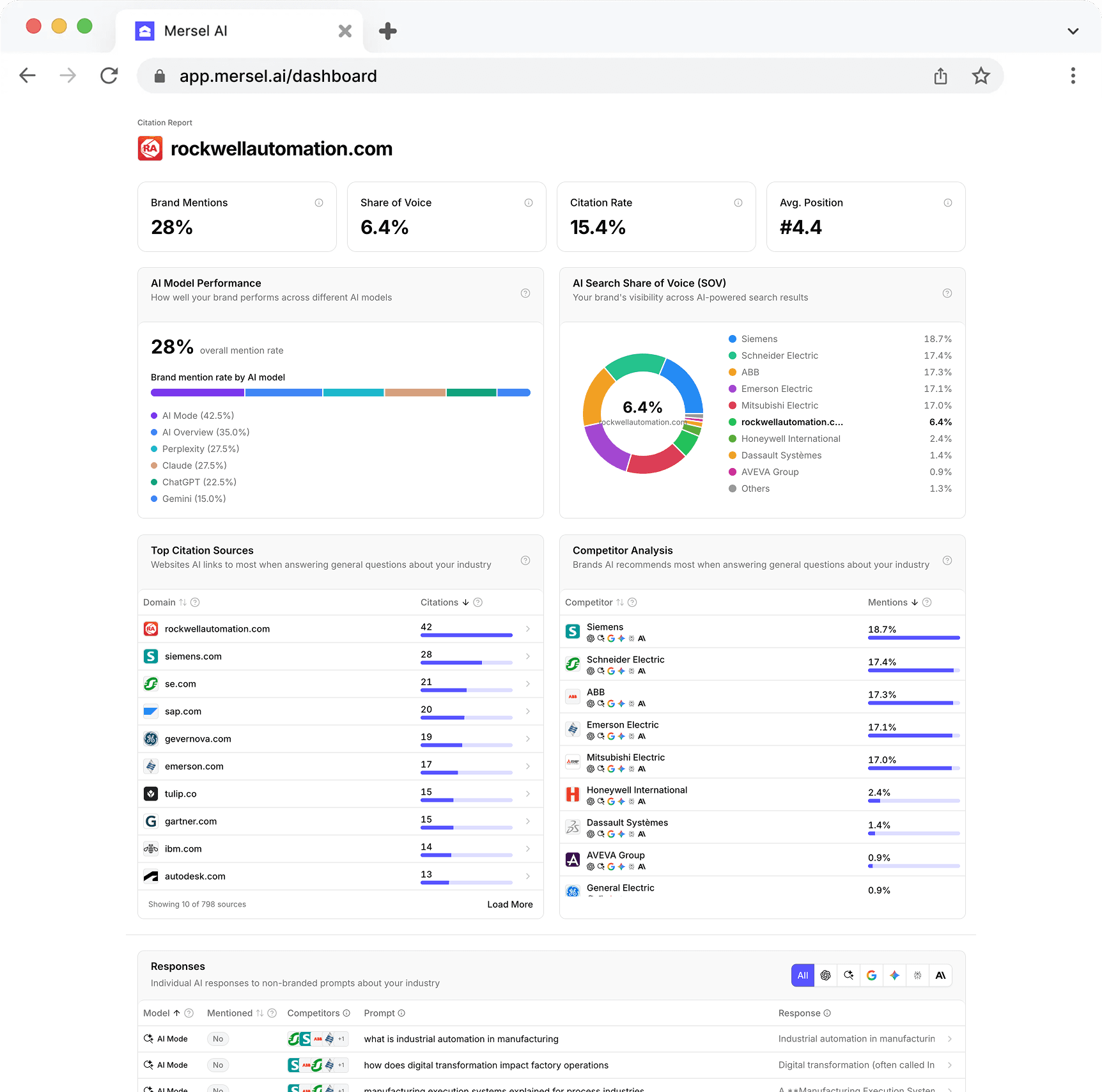This screenshot has height=1092, width=1102.
Task: Expand the autodesk.com citation row chevron
Action: [x=527, y=877]
